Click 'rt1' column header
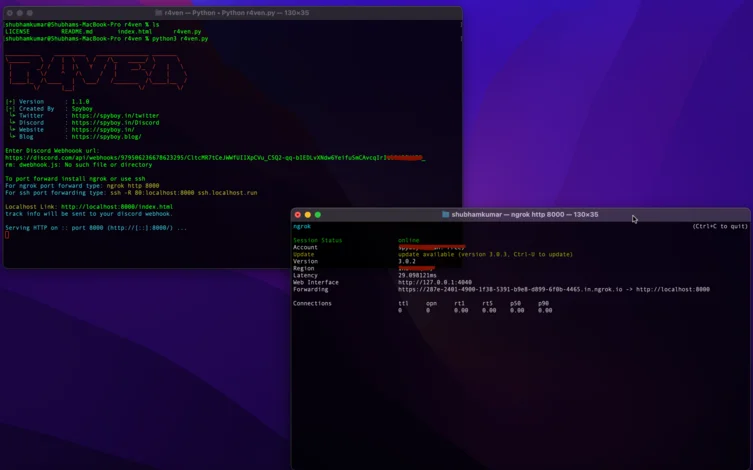This screenshot has height=470, width=753. (460, 303)
